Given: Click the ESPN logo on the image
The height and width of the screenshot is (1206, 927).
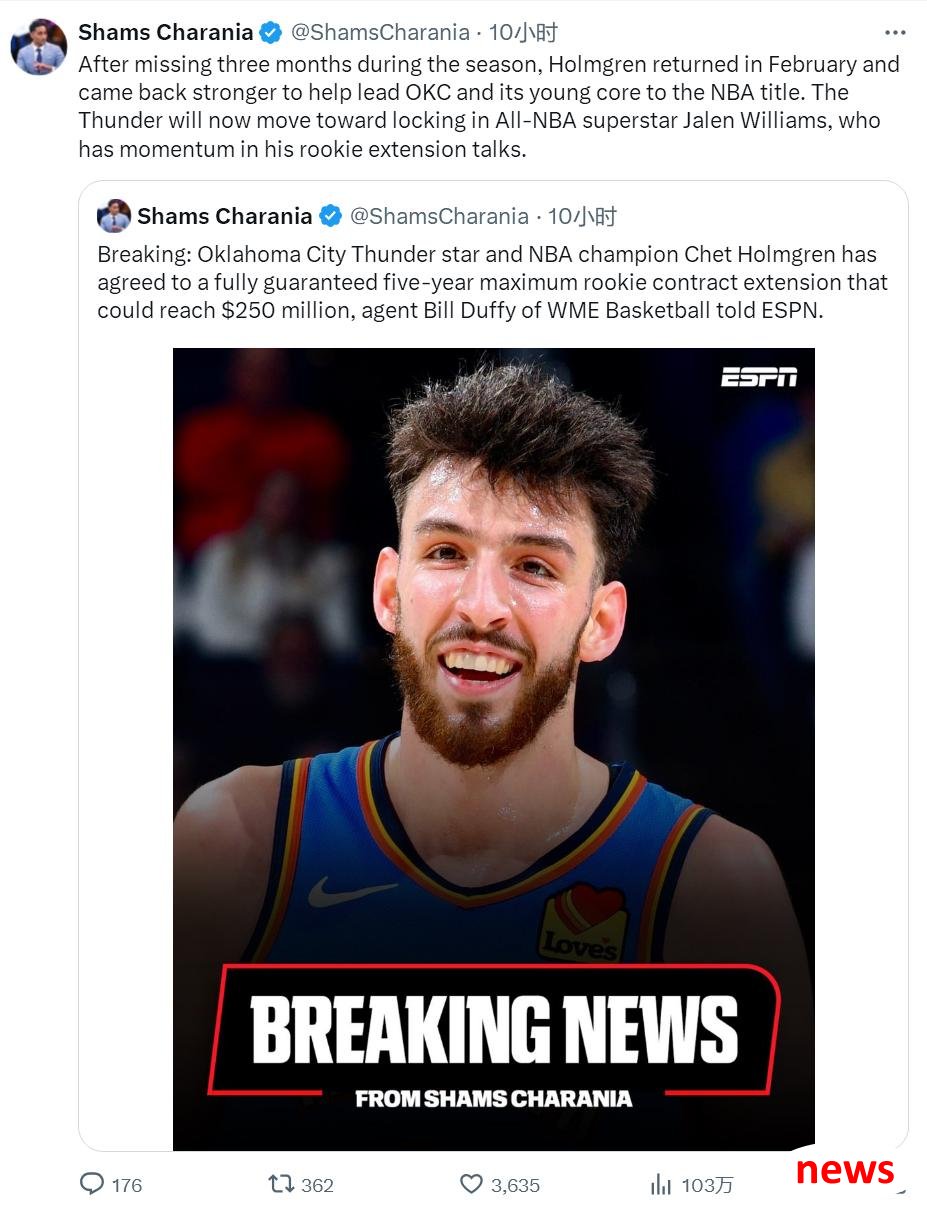Looking at the screenshot, I should pos(759,377).
